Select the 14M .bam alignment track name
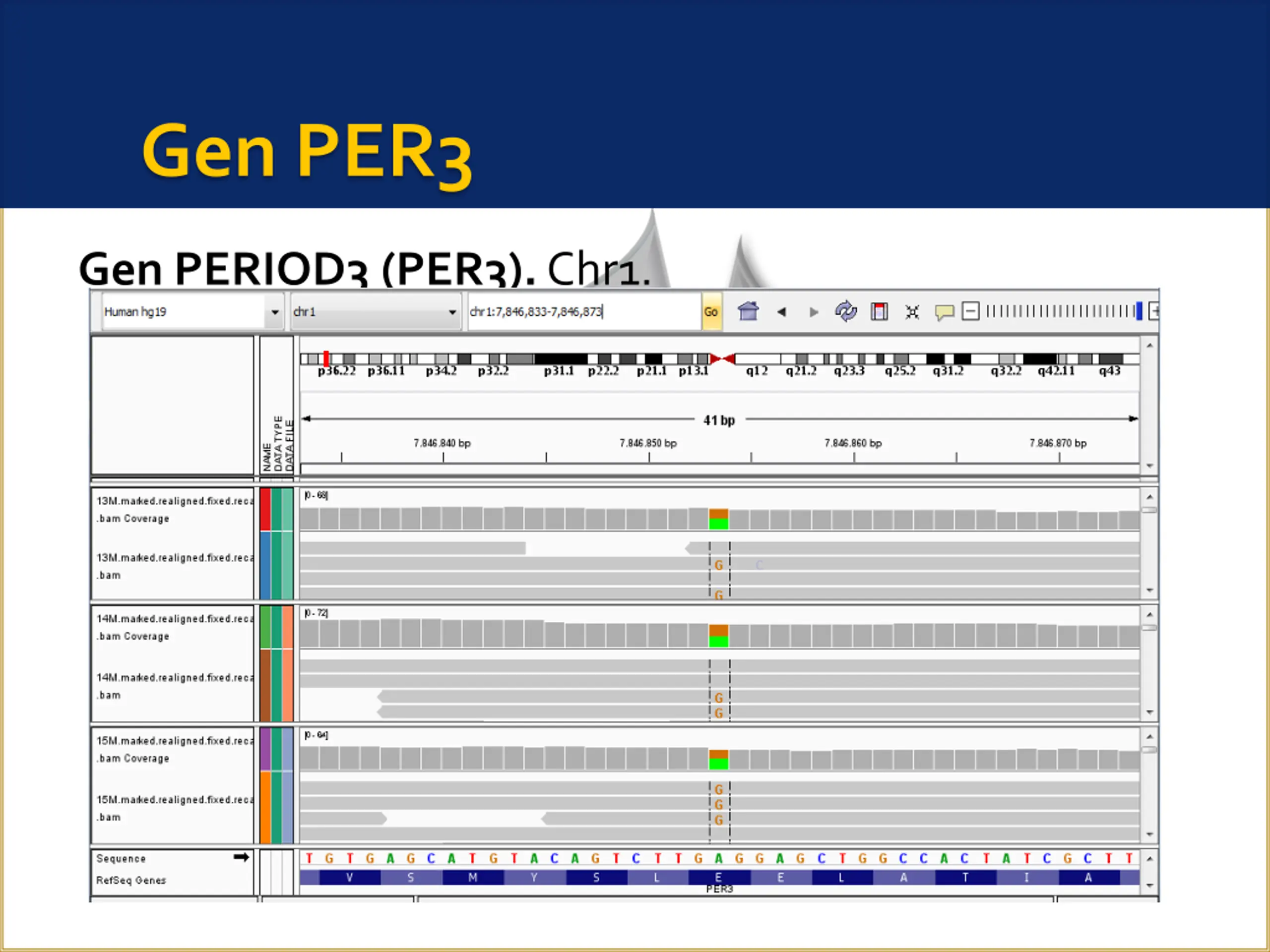Screen dimensions: 1270x952 pos(174,686)
